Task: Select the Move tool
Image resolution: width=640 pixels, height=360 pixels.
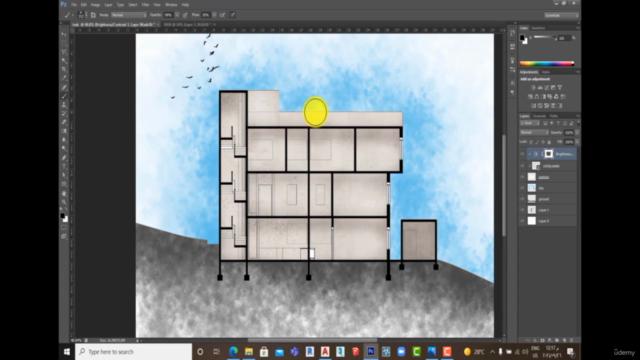Action: pos(64,34)
